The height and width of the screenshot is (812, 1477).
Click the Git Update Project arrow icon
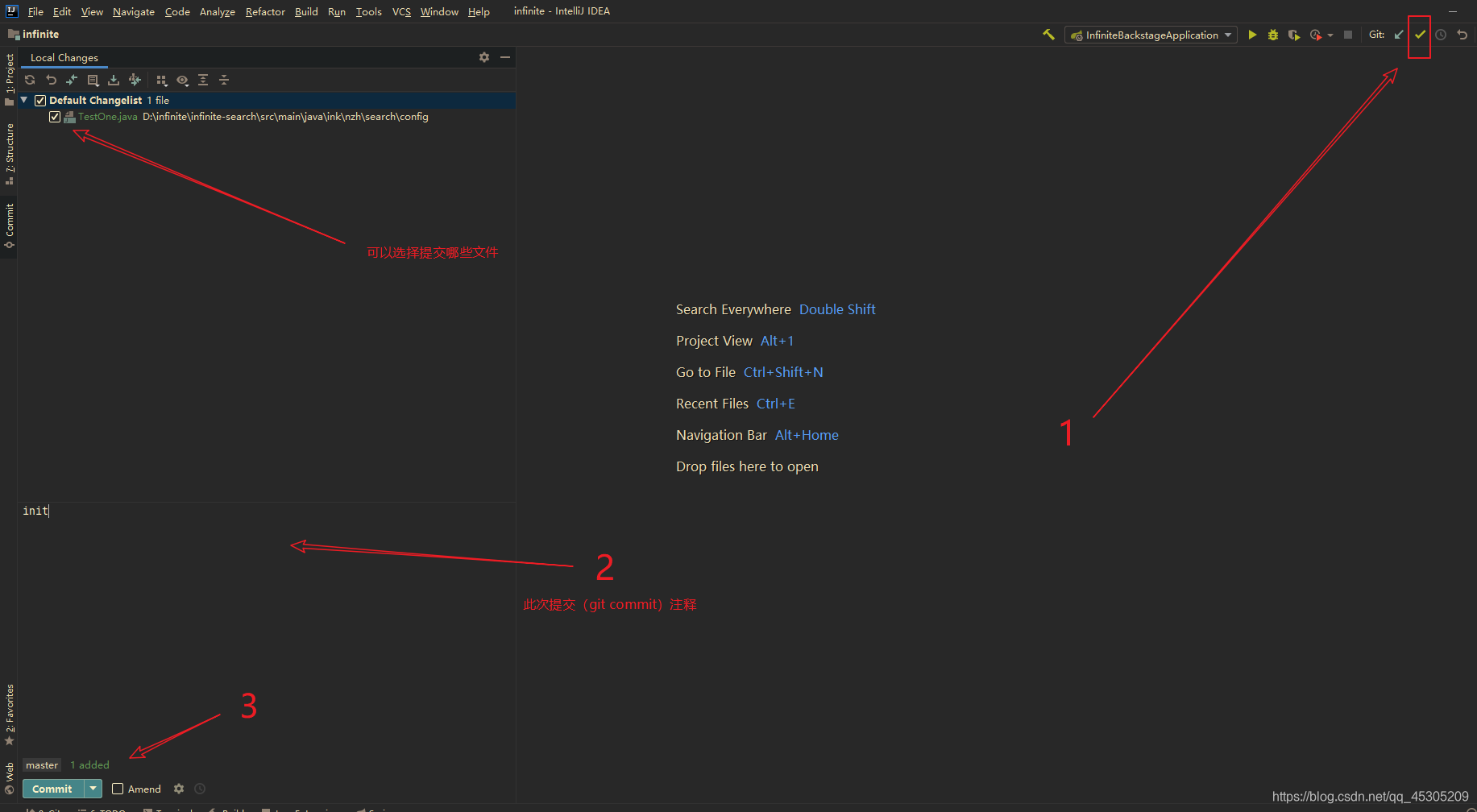point(1399,35)
